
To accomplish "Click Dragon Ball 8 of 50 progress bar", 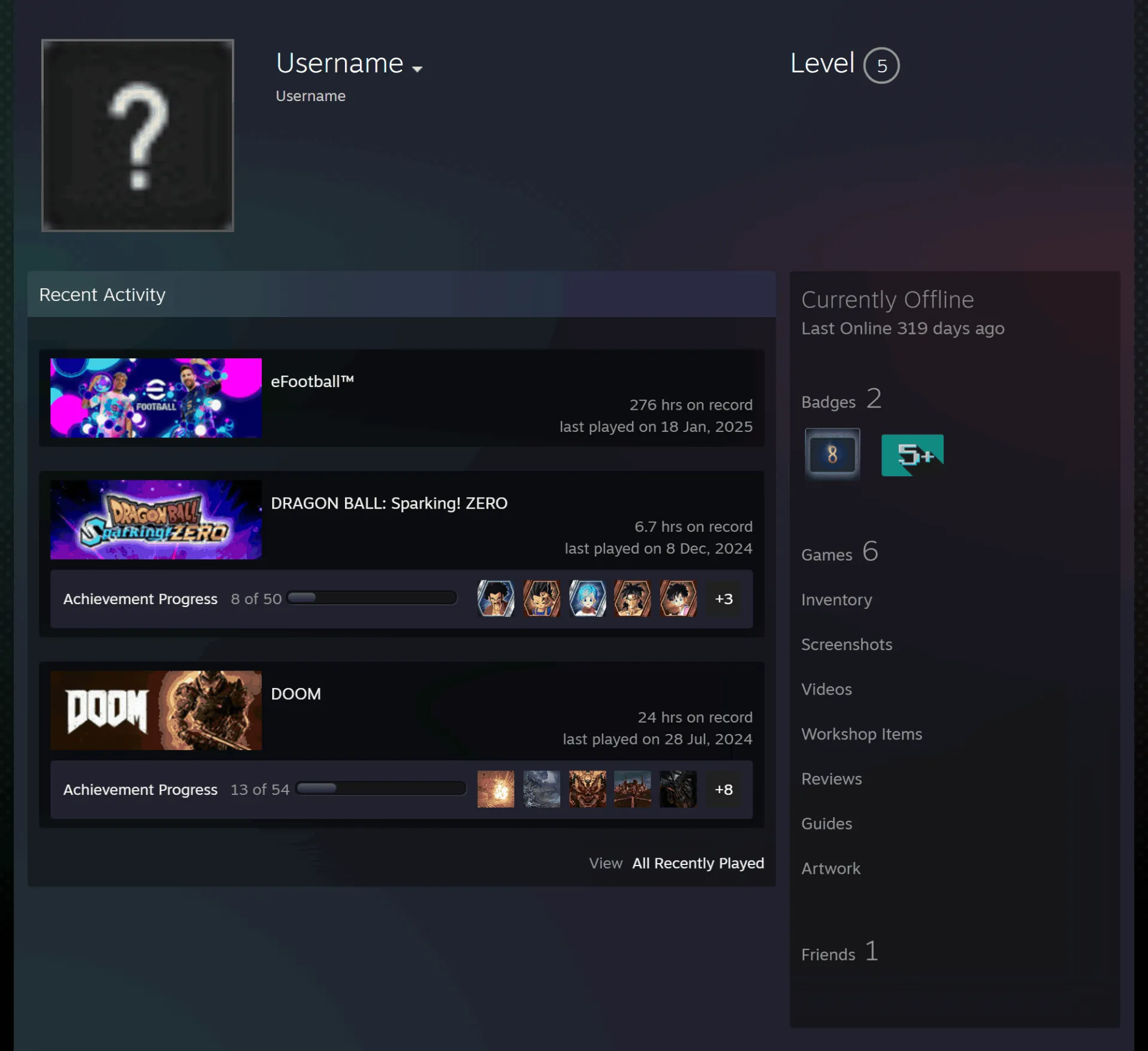I will (x=372, y=598).
